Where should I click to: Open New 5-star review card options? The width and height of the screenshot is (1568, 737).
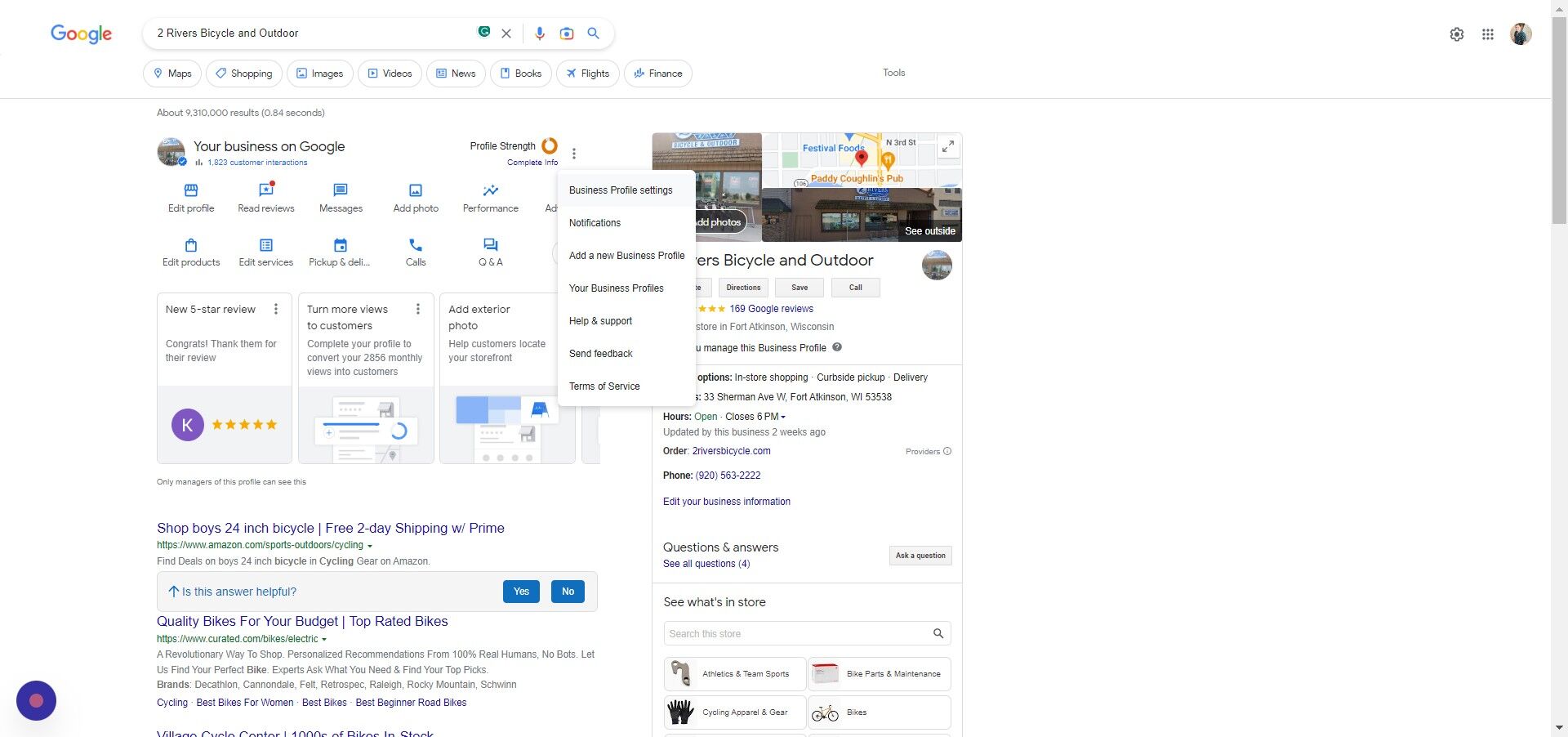tap(276, 309)
